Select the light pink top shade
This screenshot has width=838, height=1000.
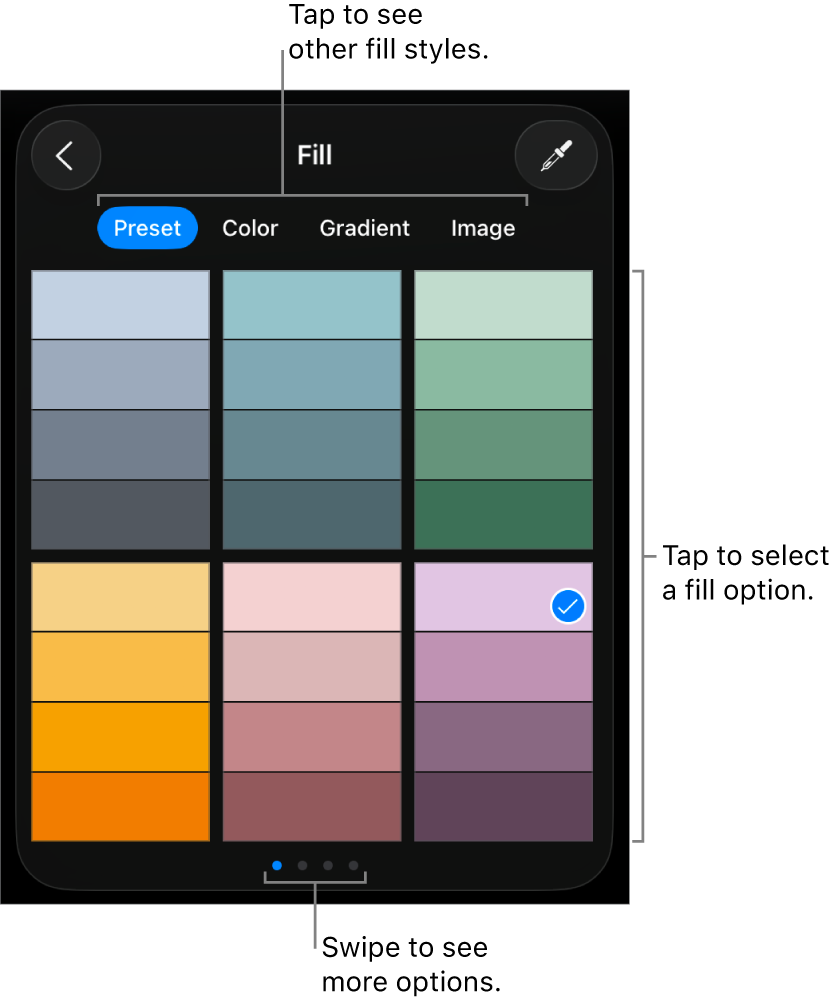(x=311, y=597)
